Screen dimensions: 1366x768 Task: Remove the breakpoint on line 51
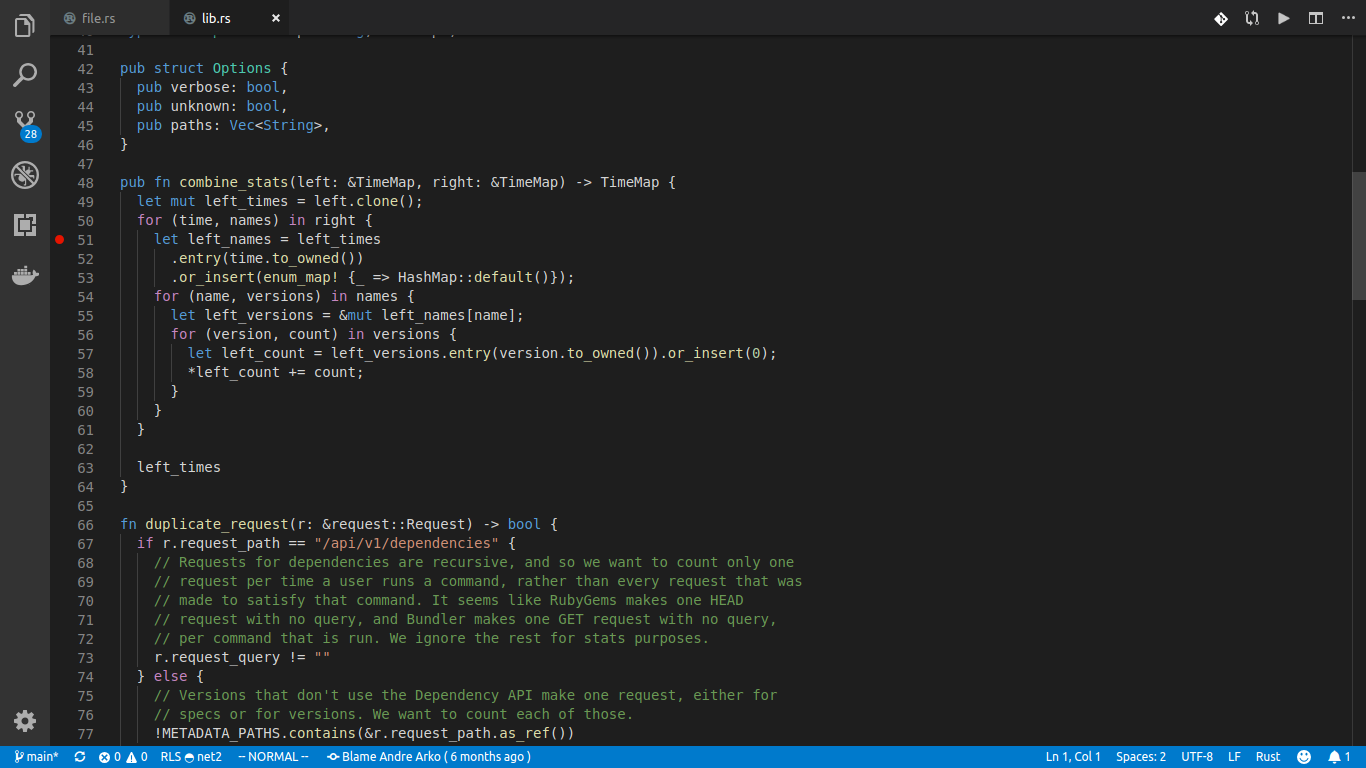coord(60,240)
